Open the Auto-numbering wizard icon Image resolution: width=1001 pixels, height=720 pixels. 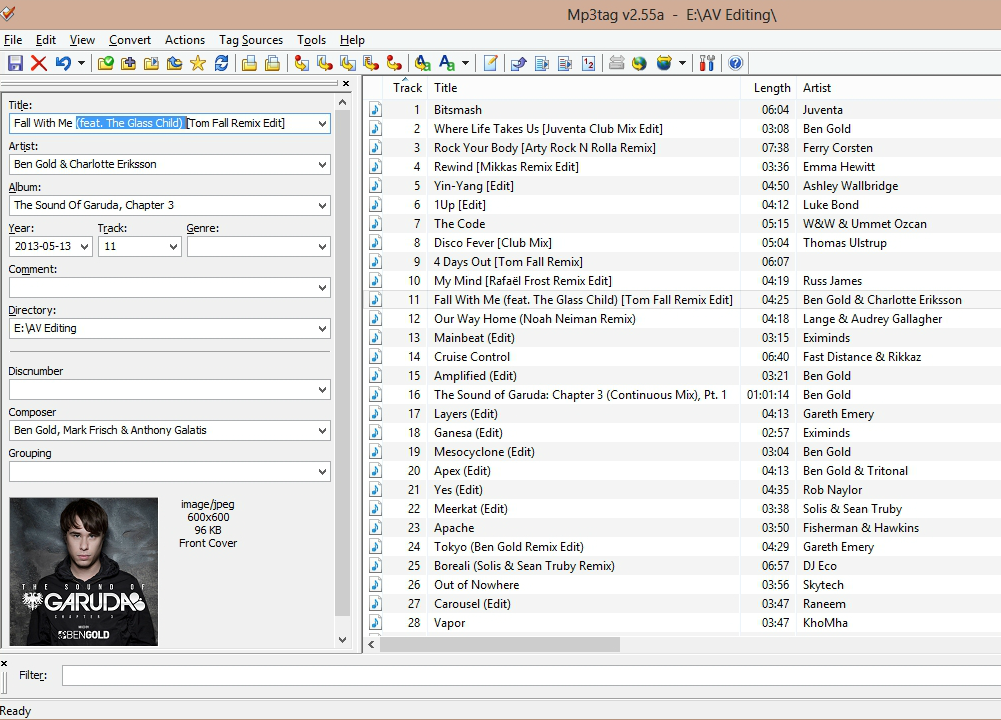click(589, 63)
